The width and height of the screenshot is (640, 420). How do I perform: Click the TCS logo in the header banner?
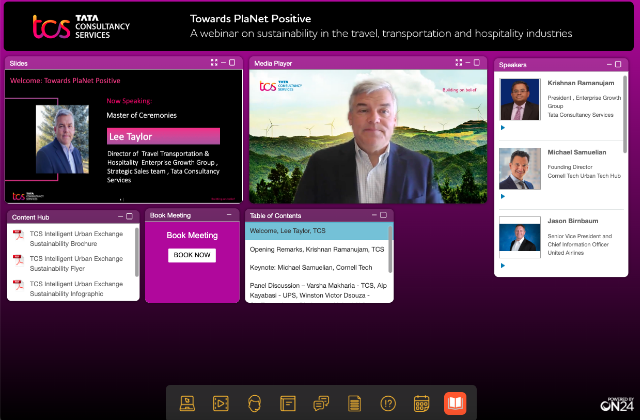click(x=81, y=27)
